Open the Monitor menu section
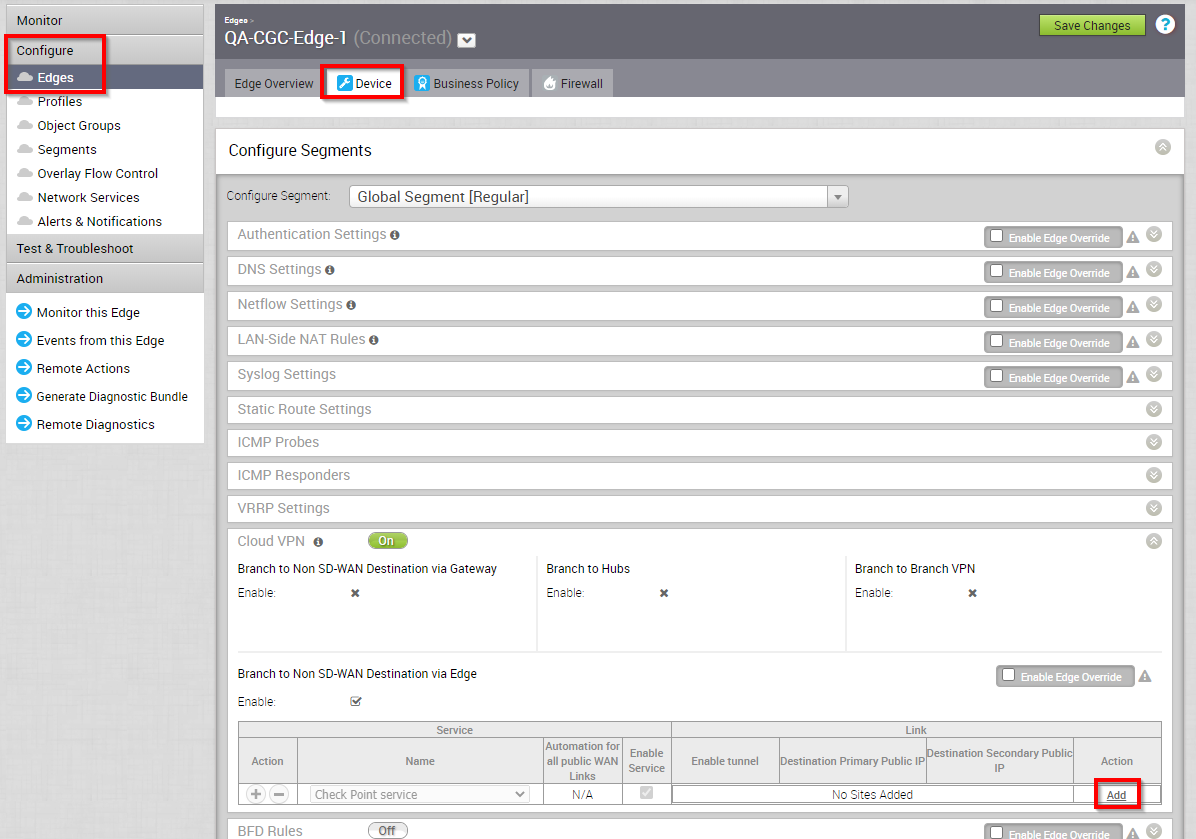Screen dimensions: 1196x839 [x=105, y=20]
